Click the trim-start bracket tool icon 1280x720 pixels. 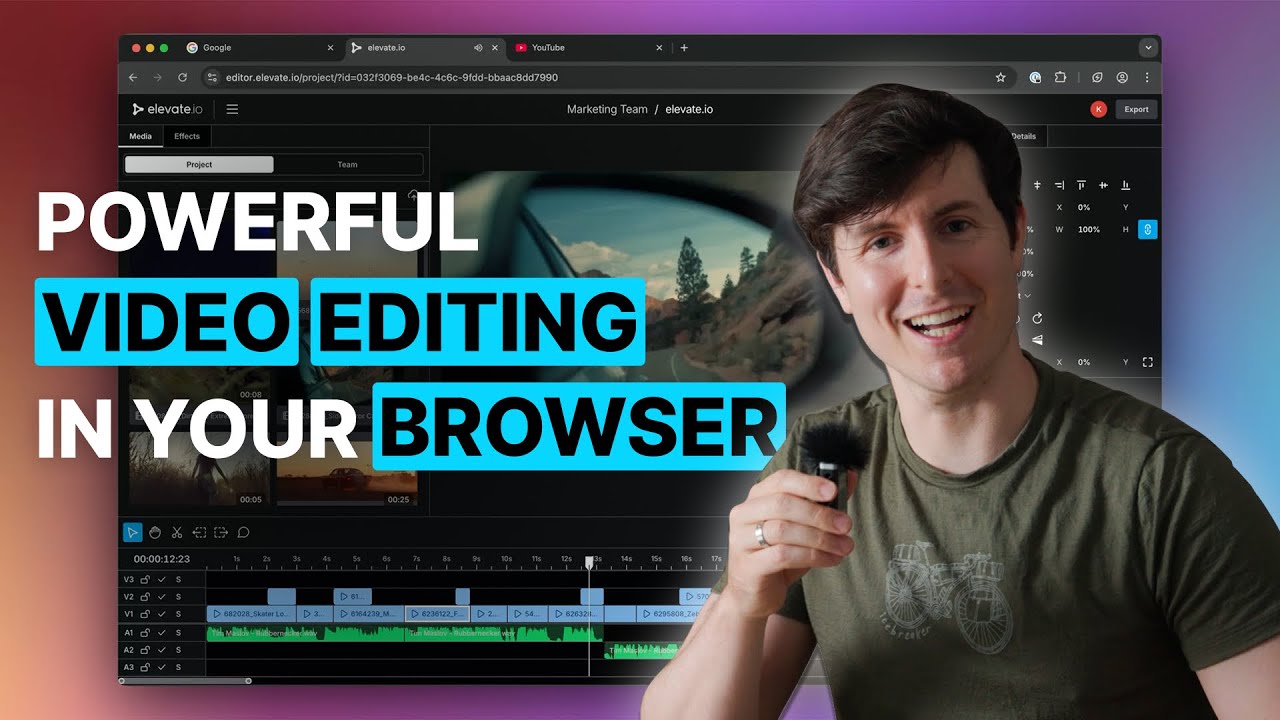199,533
